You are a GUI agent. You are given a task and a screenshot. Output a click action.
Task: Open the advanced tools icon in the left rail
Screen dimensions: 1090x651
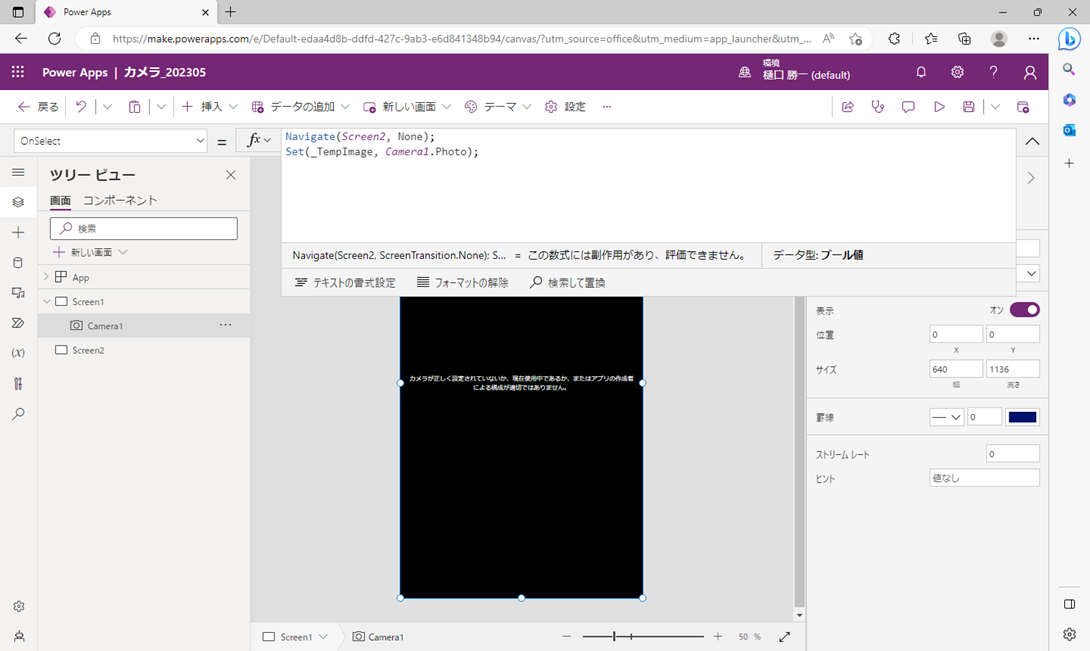(19, 383)
